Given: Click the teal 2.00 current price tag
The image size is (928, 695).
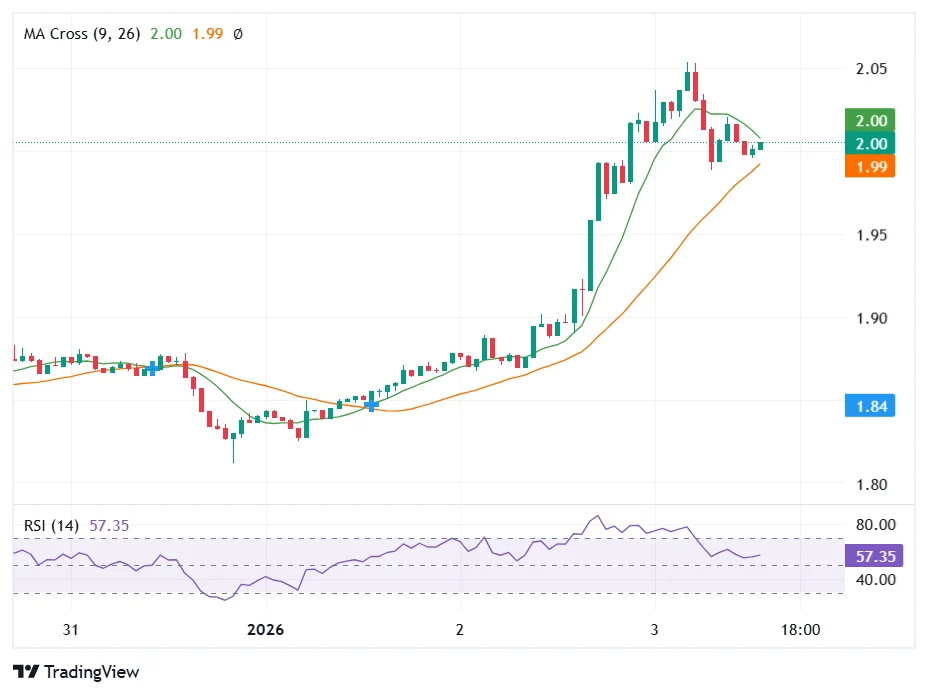Looking at the screenshot, I should tap(869, 144).
